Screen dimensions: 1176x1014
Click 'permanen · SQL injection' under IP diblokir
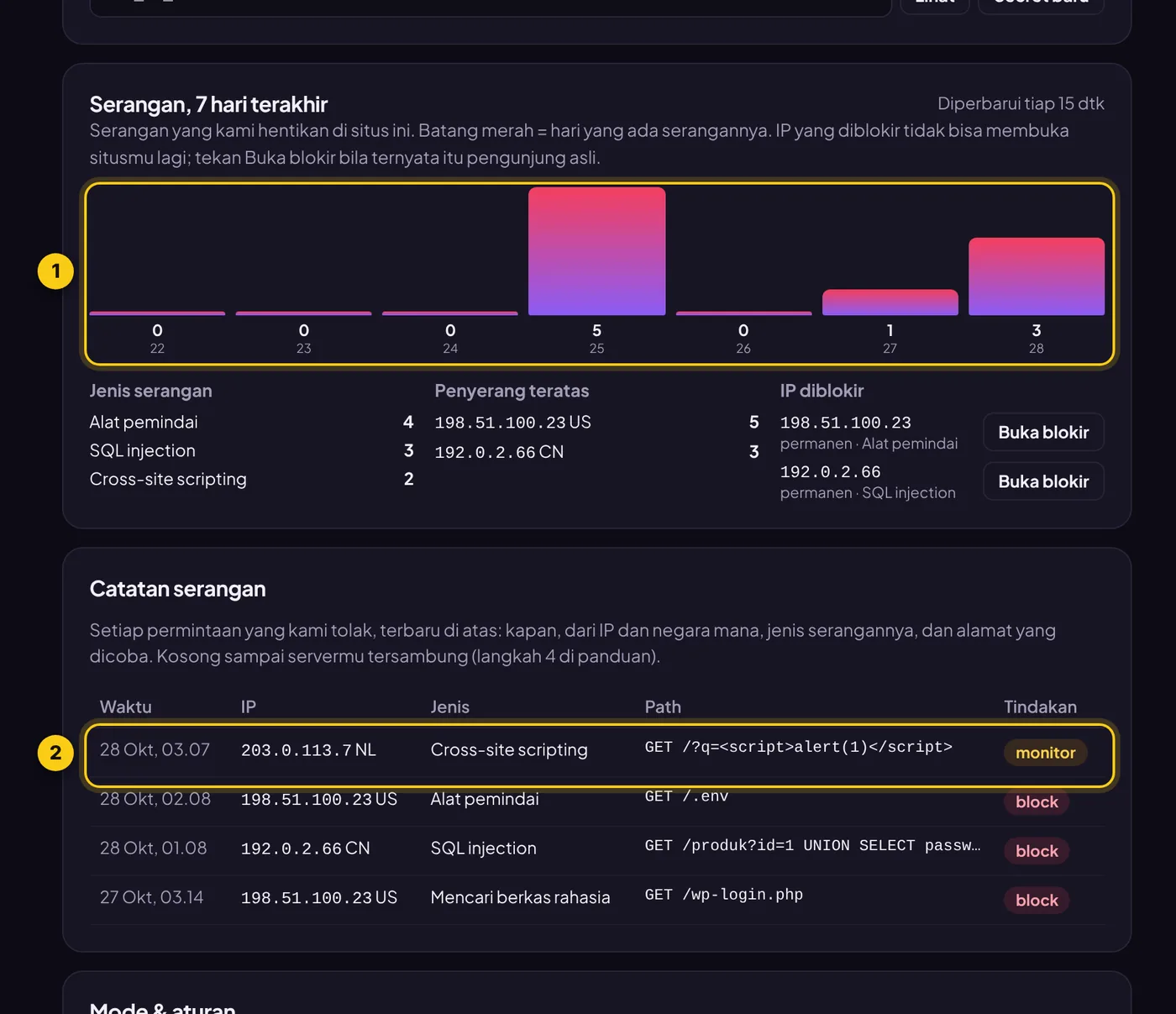click(x=868, y=493)
